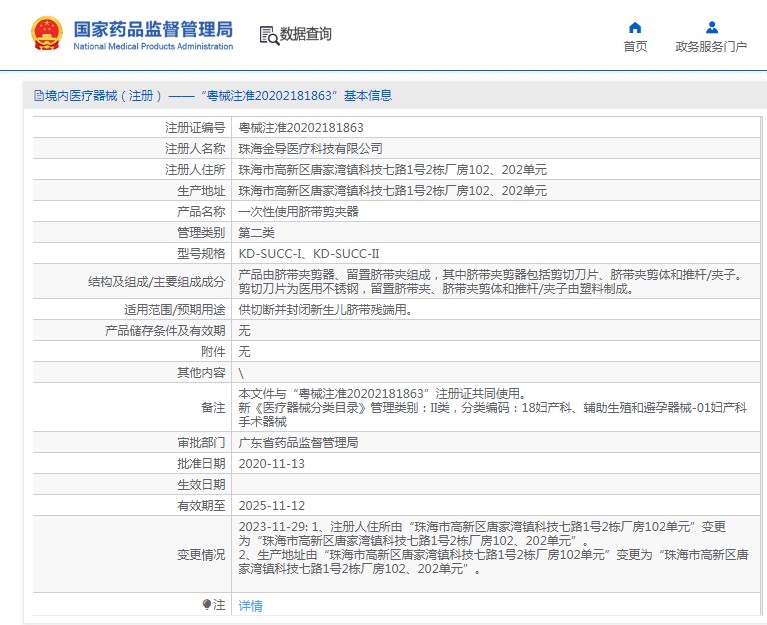Click the 注册人名称 row label

[x=195, y=149]
